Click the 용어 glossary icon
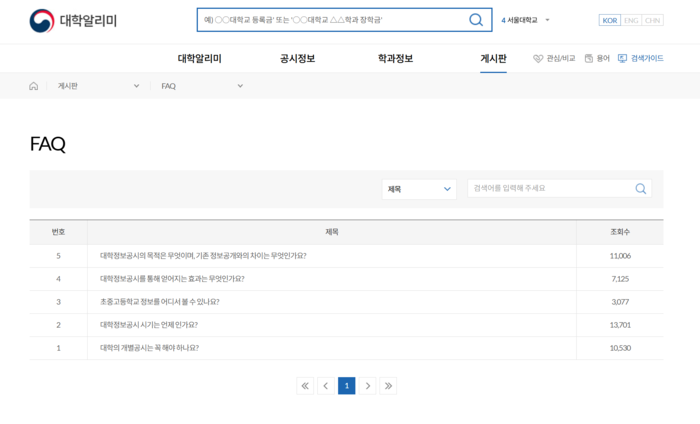 tap(589, 58)
